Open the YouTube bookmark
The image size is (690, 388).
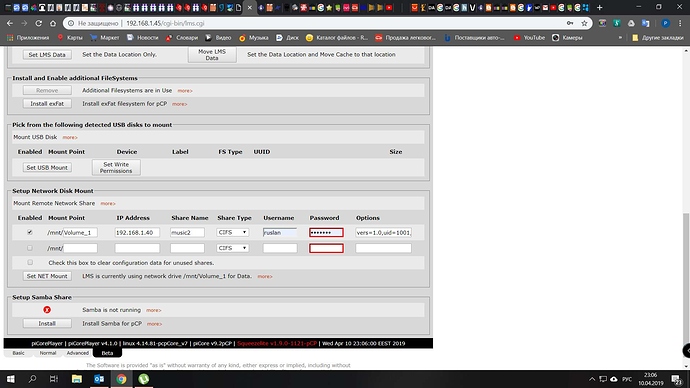click(529, 38)
